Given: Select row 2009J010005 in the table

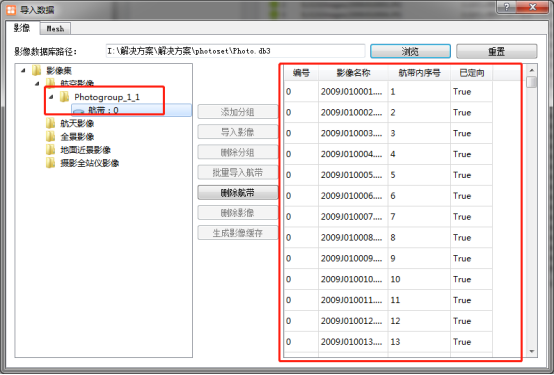Looking at the screenshot, I should click(x=388, y=175).
